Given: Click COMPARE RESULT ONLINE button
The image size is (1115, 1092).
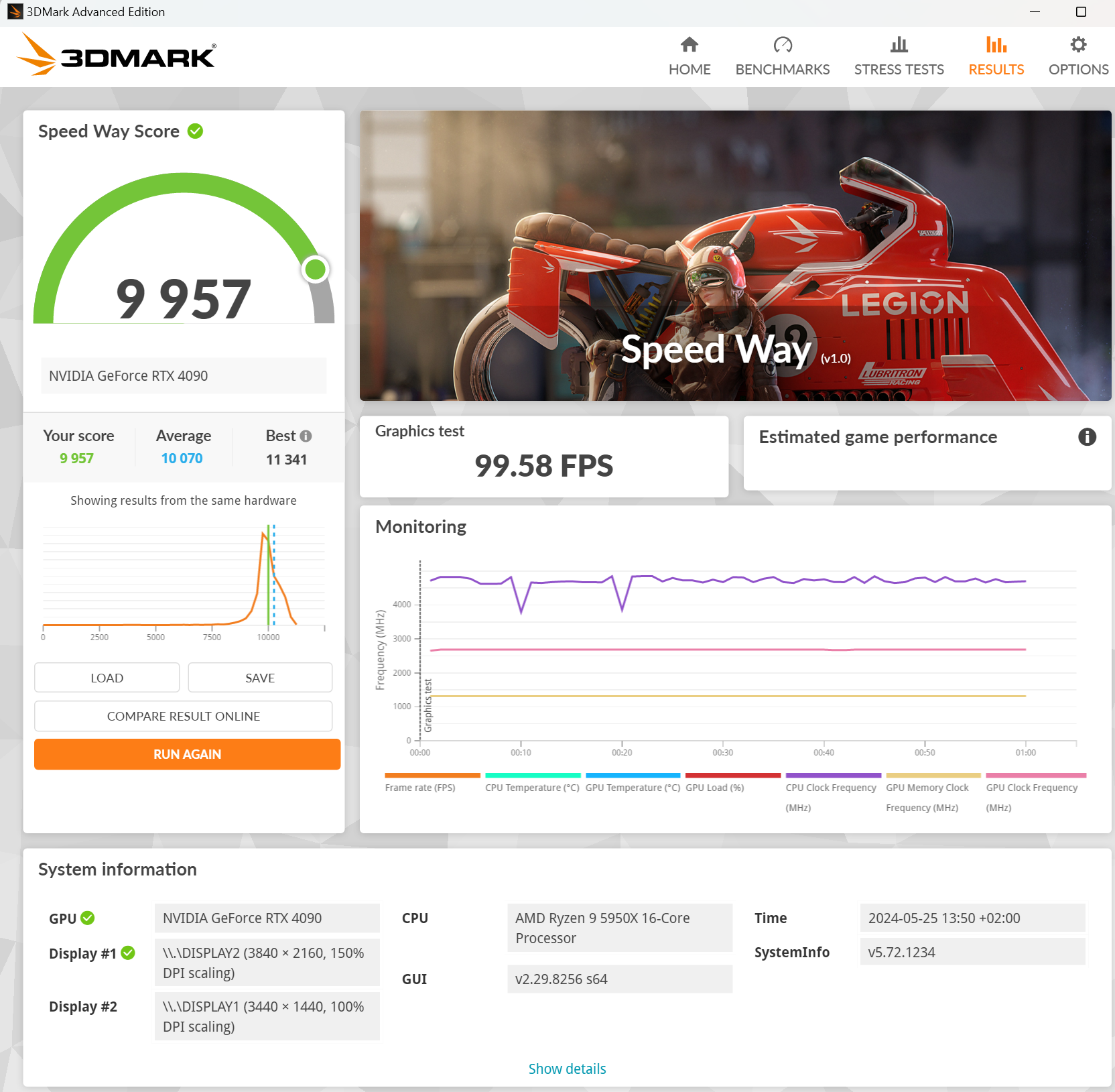Looking at the screenshot, I should tap(184, 716).
